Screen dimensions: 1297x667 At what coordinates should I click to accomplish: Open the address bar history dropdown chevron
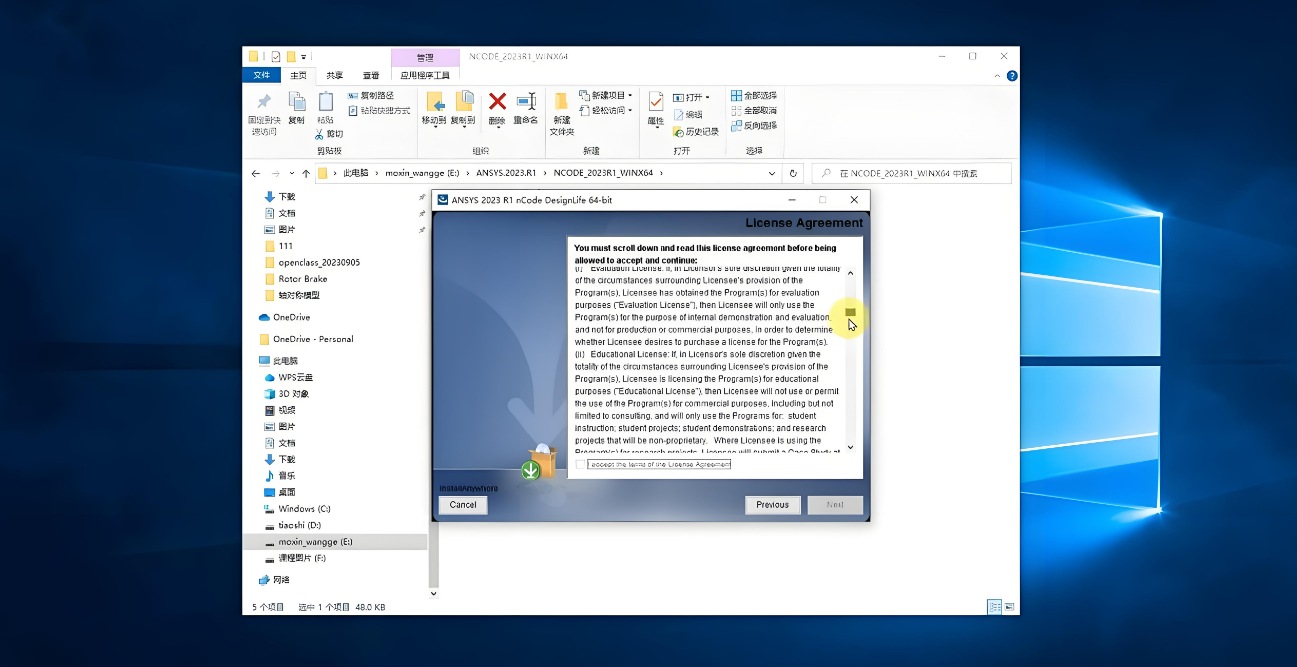(772, 173)
